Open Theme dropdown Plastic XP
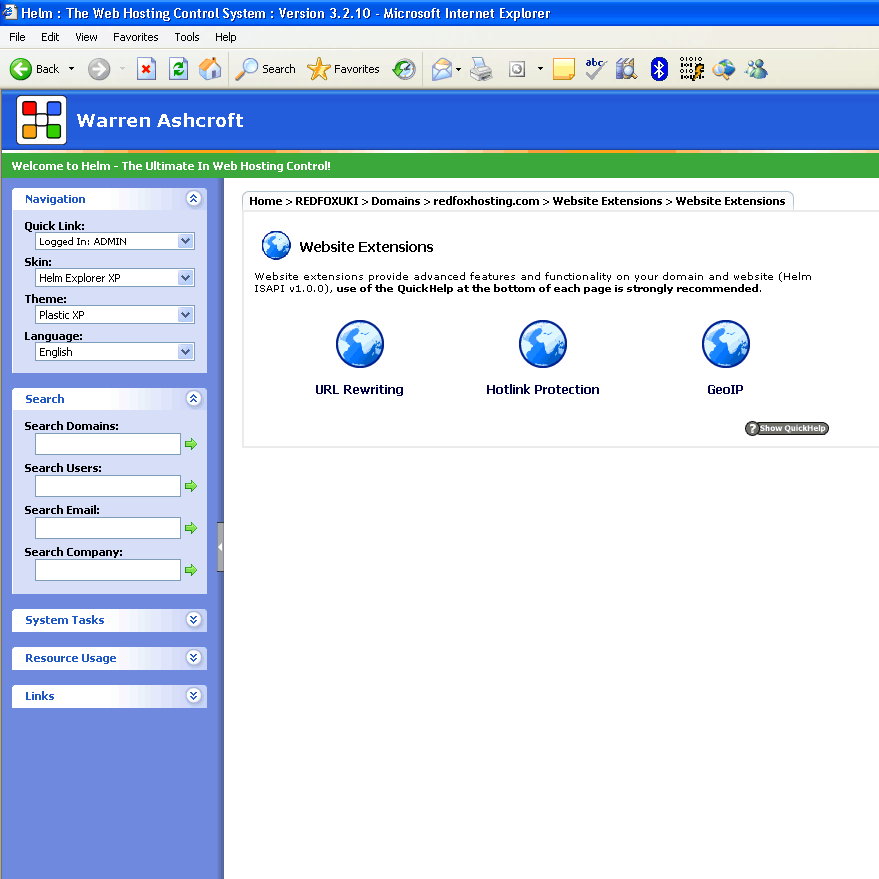 (x=115, y=314)
